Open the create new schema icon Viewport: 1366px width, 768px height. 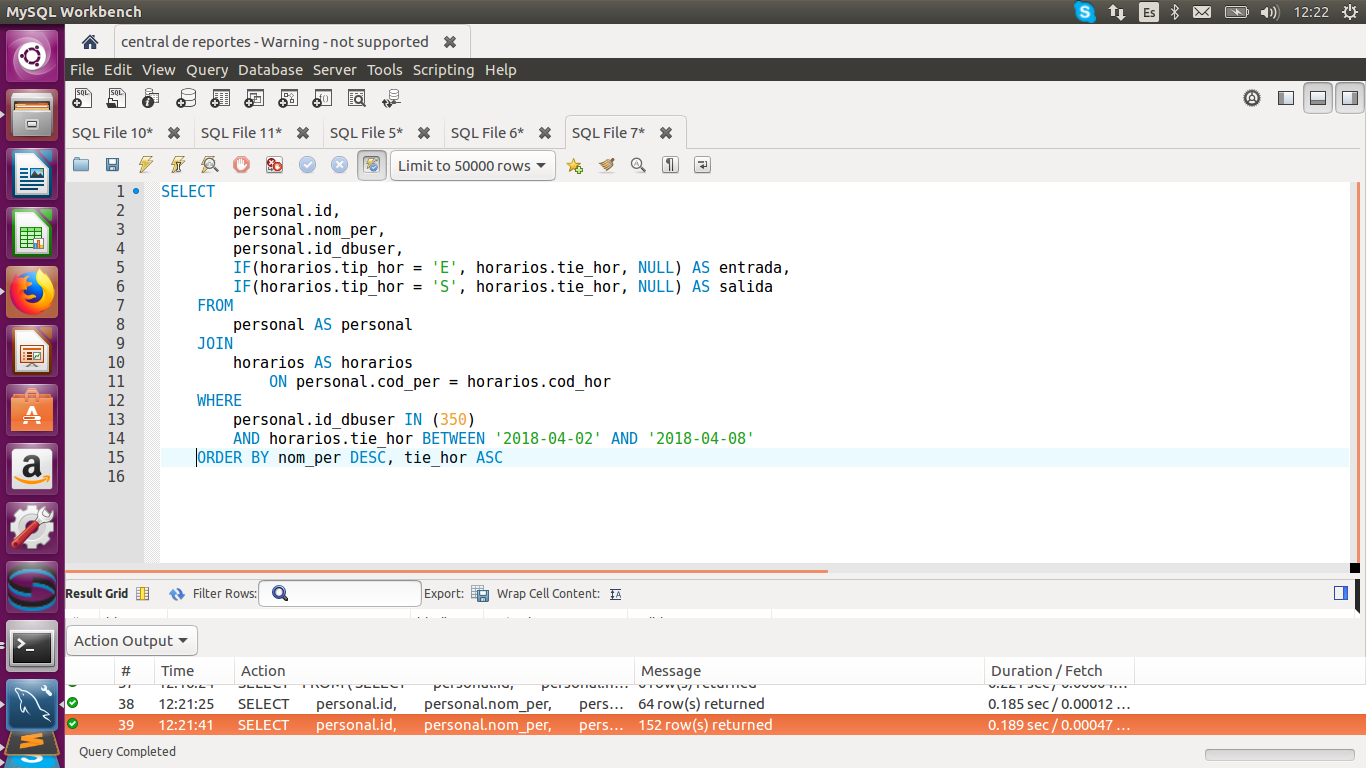pos(186,98)
